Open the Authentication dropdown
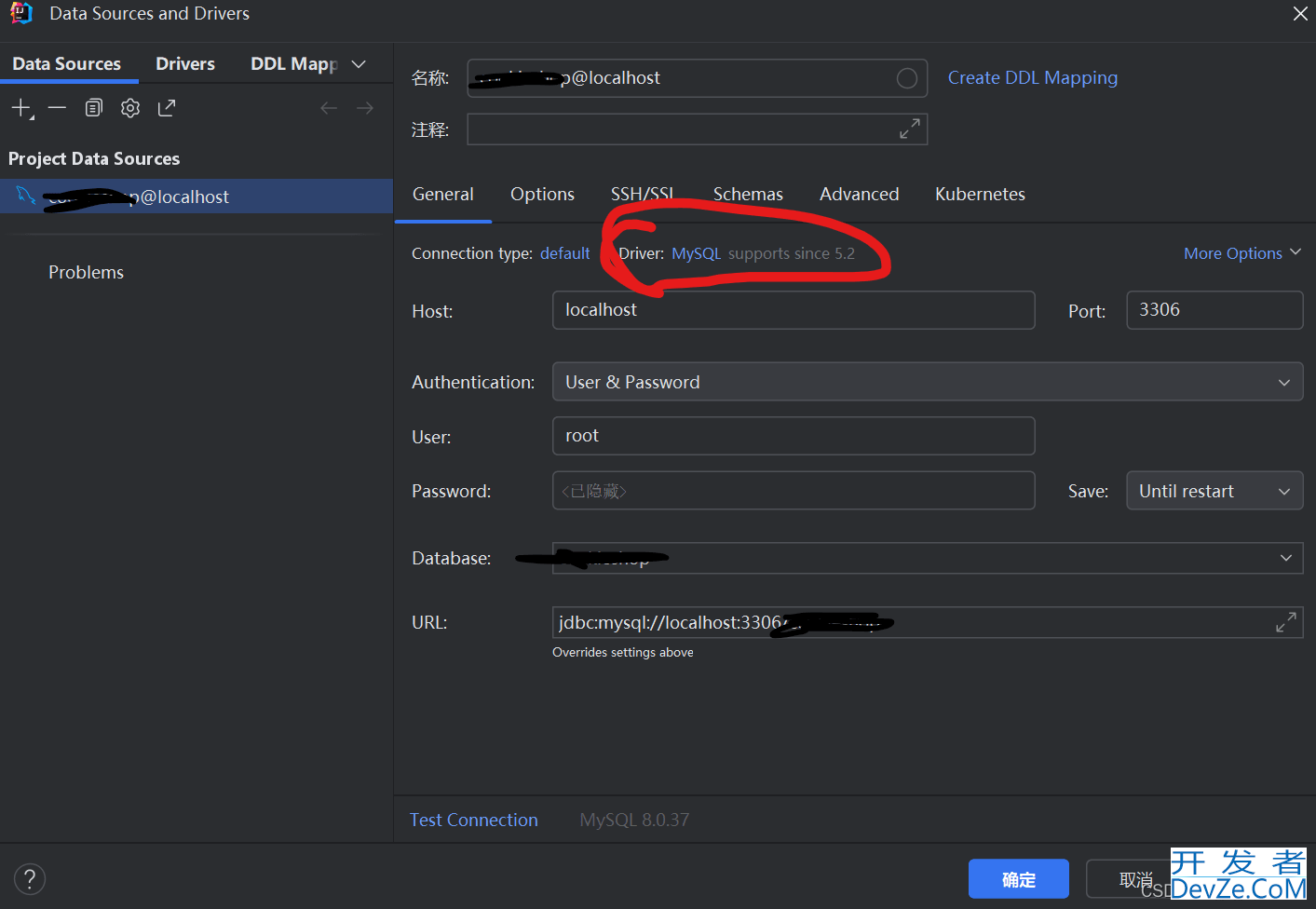1316x909 pixels. click(928, 382)
